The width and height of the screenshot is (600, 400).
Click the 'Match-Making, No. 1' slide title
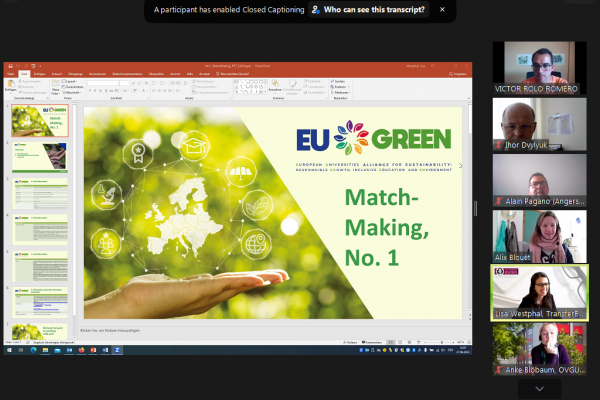click(x=386, y=227)
